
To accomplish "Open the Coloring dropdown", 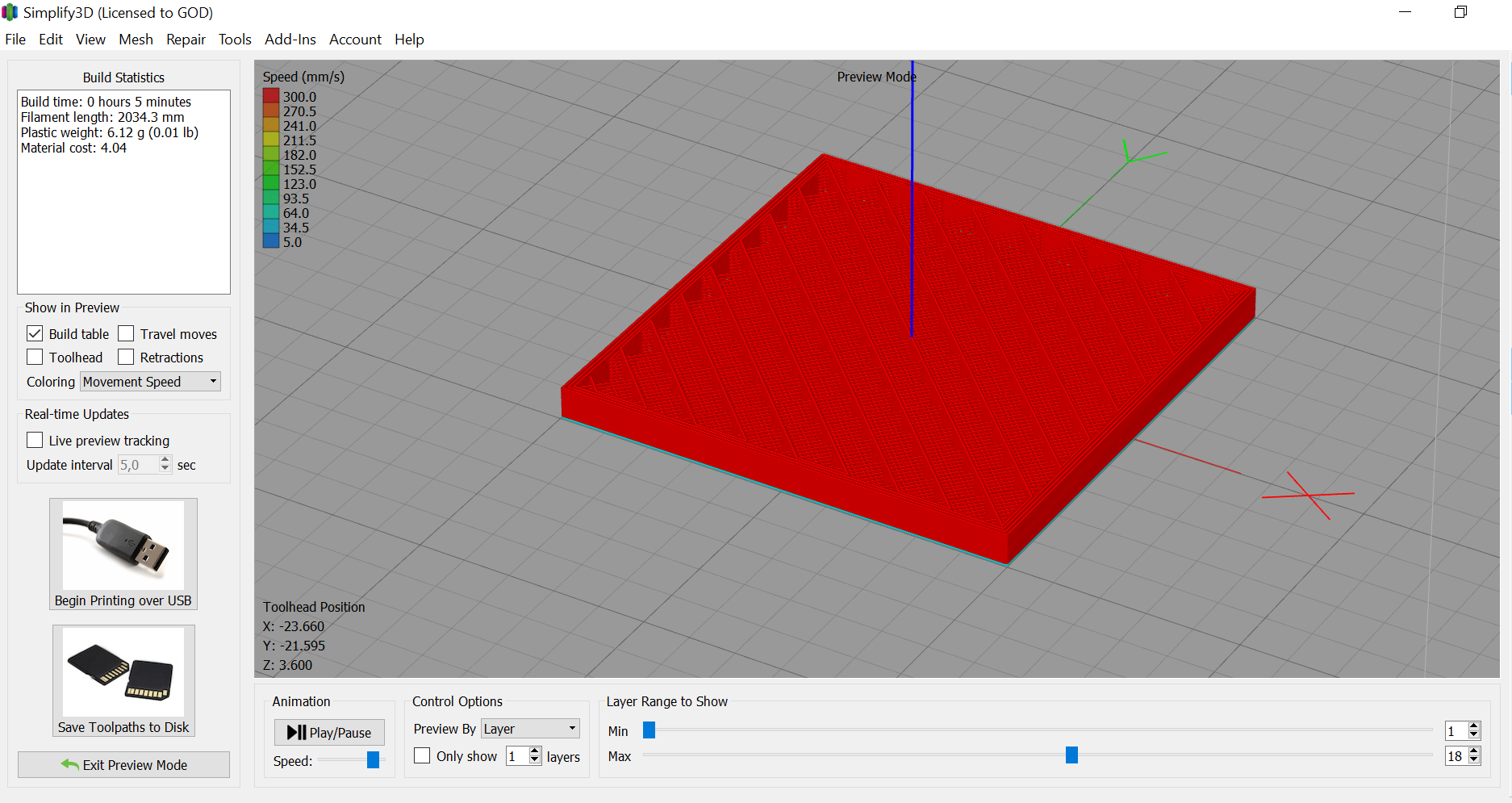I will click(x=150, y=382).
